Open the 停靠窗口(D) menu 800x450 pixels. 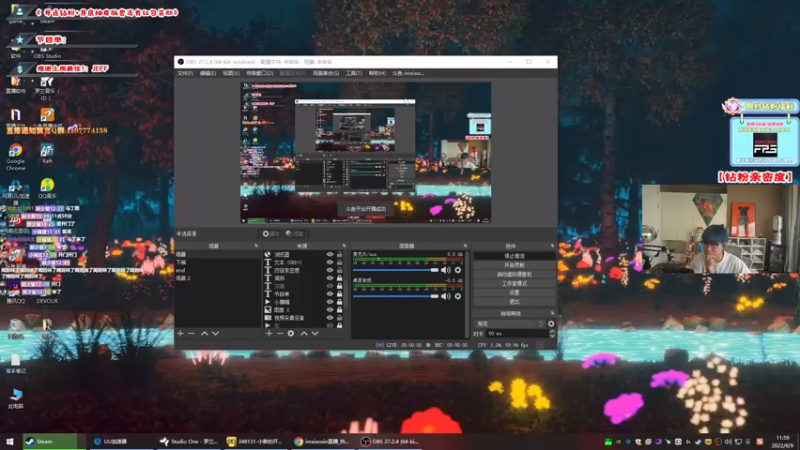(x=260, y=73)
